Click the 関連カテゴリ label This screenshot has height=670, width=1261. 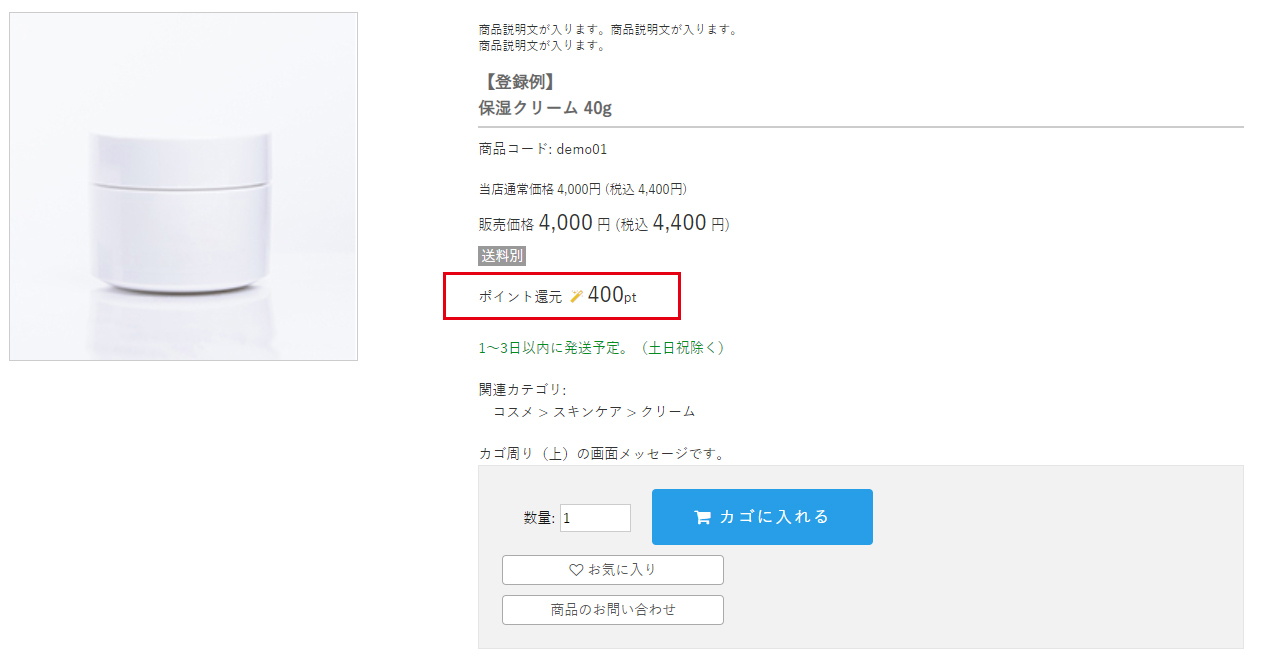pyautogui.click(x=522, y=390)
